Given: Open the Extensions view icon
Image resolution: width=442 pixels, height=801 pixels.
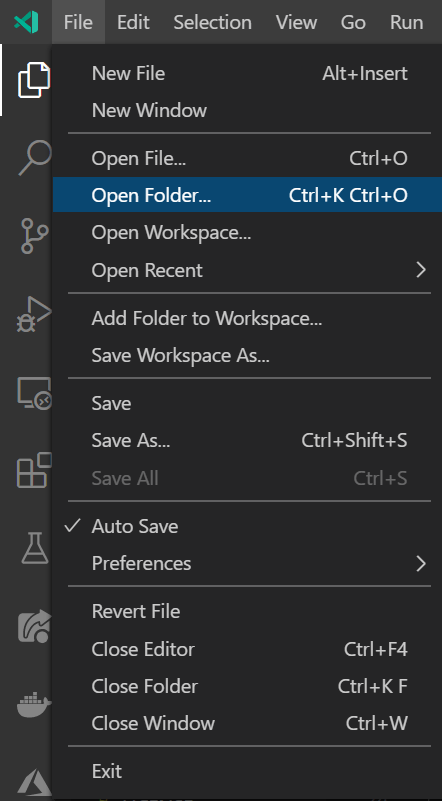Looking at the screenshot, I should 34,470.
